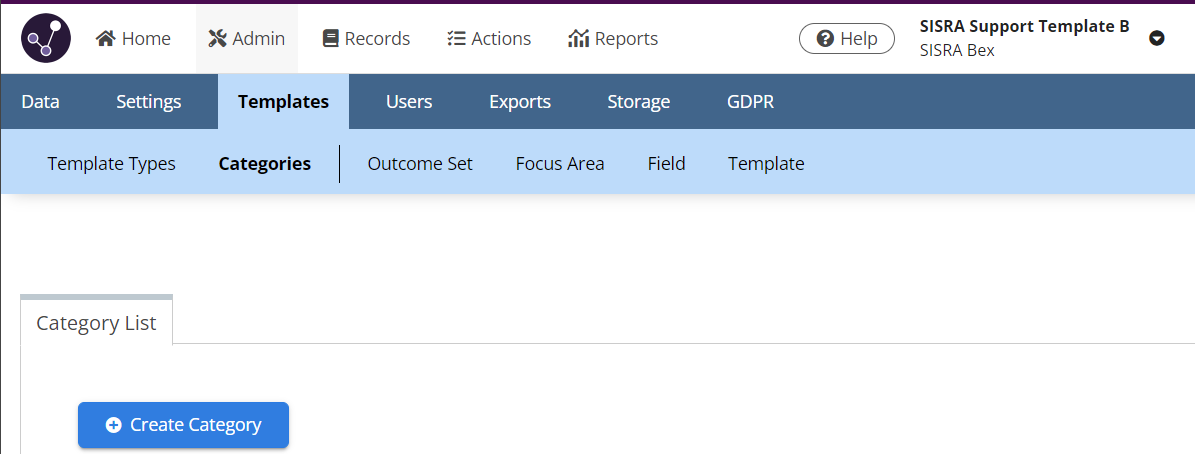Viewport: 1195px width, 454px height.
Task: Open the Settings tab
Action: (148, 101)
